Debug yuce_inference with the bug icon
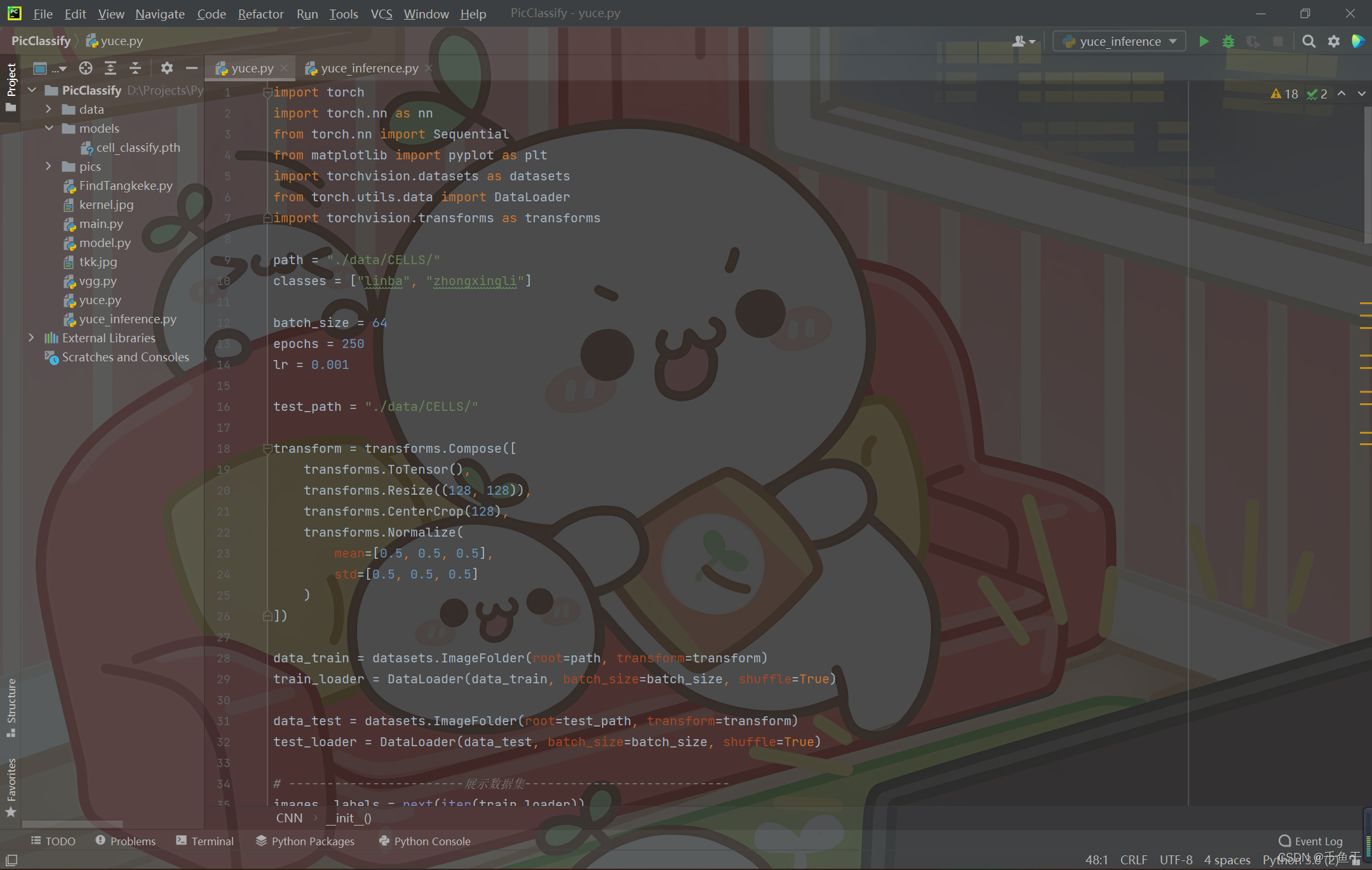The height and width of the screenshot is (870, 1372). (x=1228, y=41)
